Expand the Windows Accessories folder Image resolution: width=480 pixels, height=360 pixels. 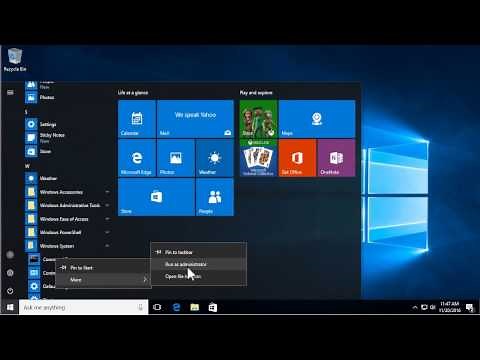click(x=68, y=192)
